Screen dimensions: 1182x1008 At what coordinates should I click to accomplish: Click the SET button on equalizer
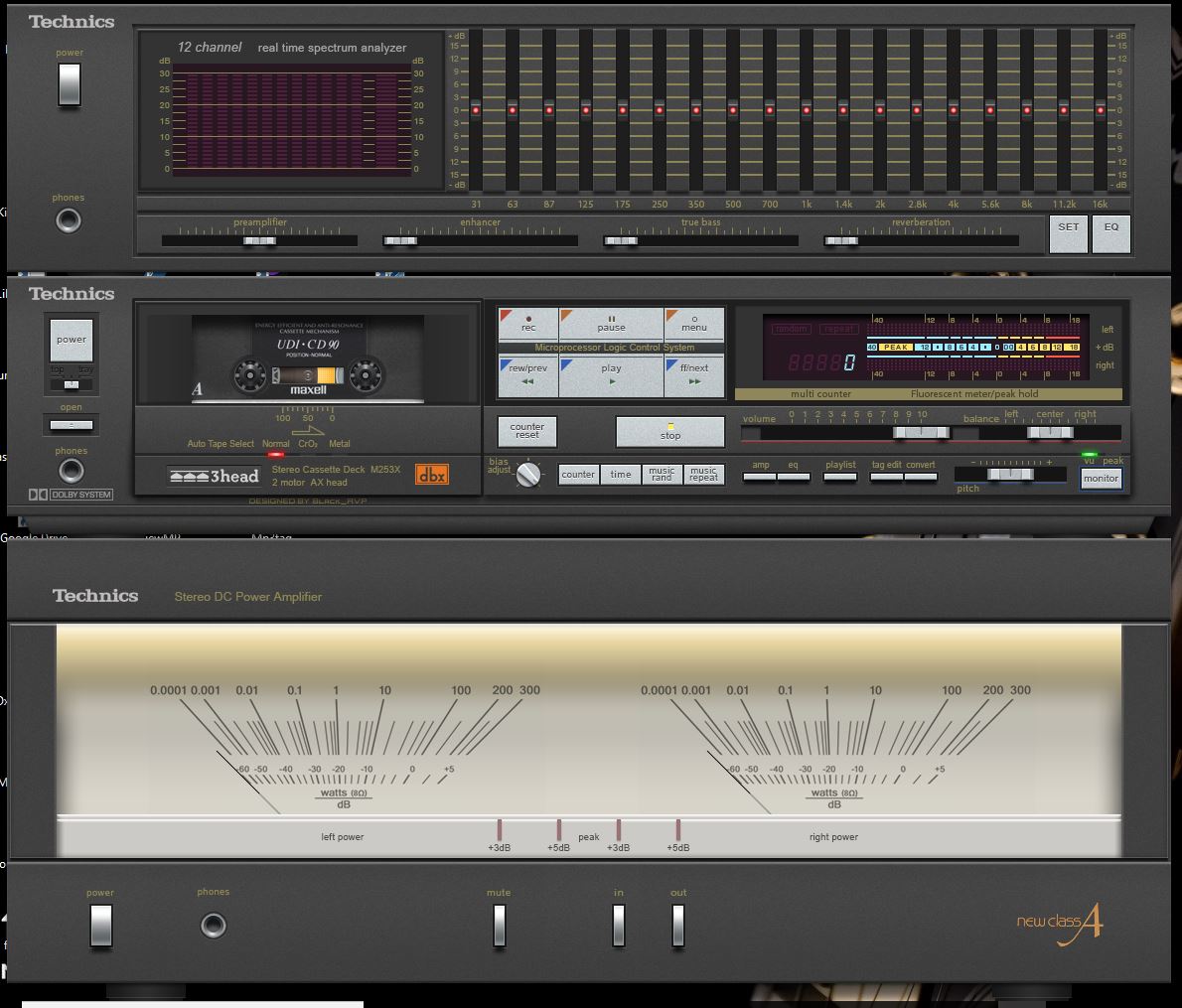click(x=1068, y=234)
